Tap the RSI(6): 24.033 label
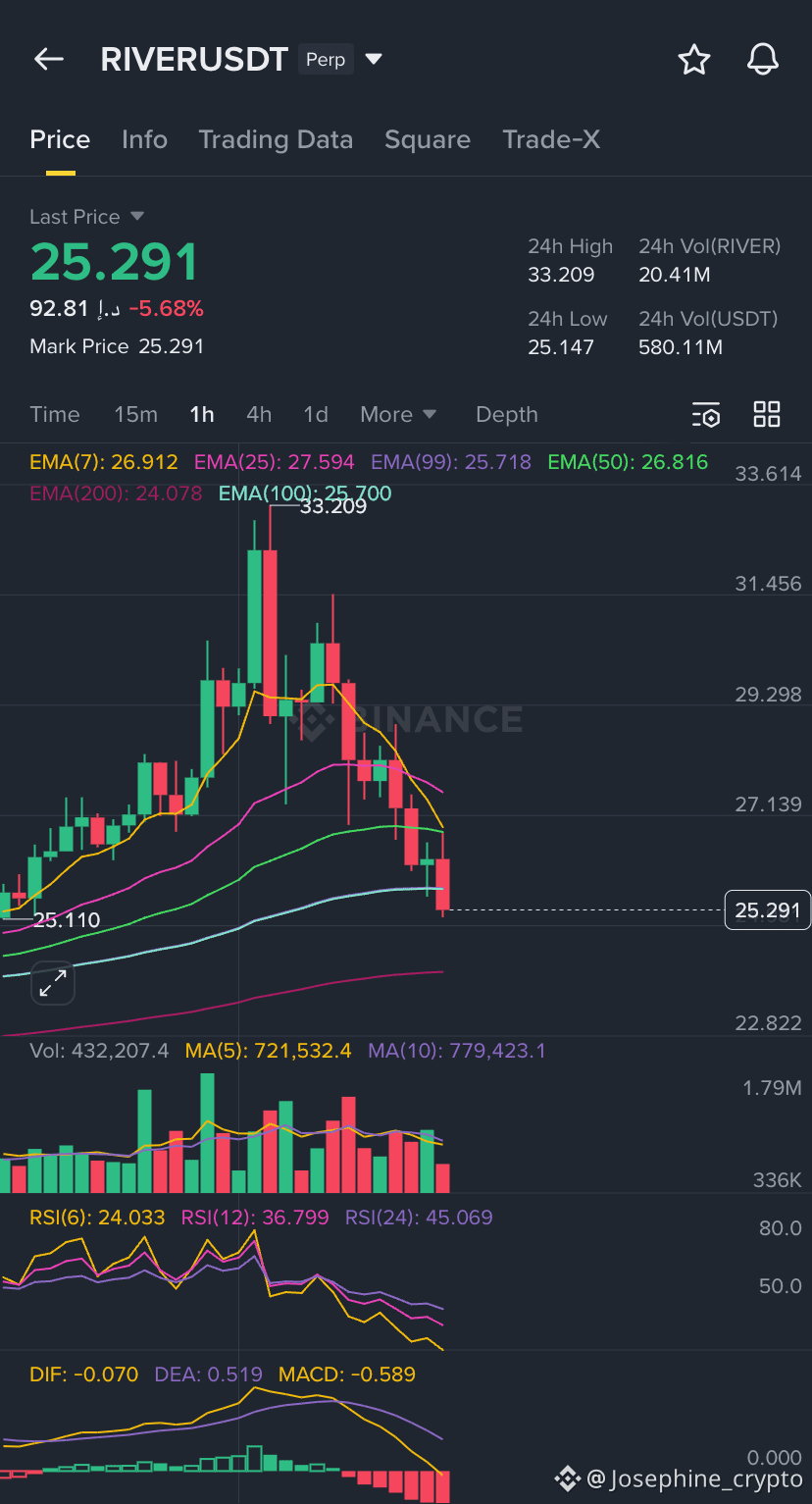Screen dimensions: 812x1504 tap(97, 1218)
